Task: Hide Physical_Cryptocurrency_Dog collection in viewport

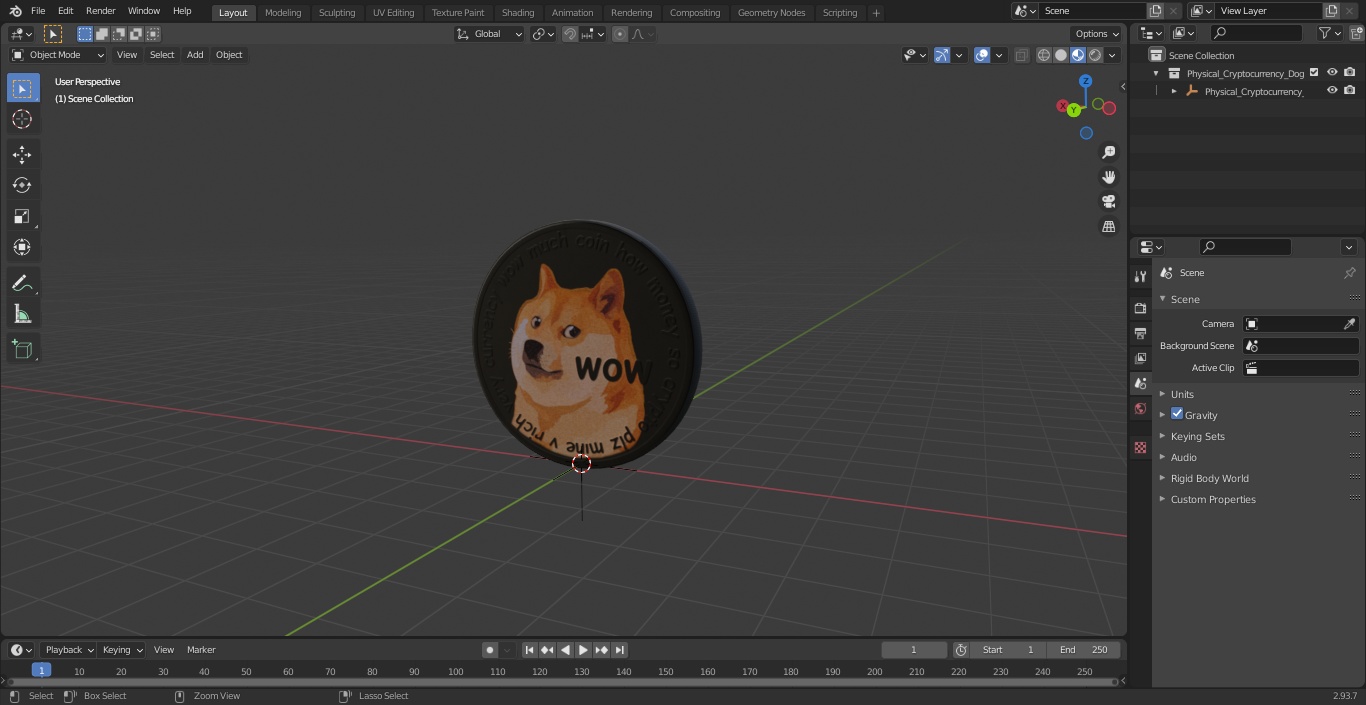Action: coord(1332,72)
